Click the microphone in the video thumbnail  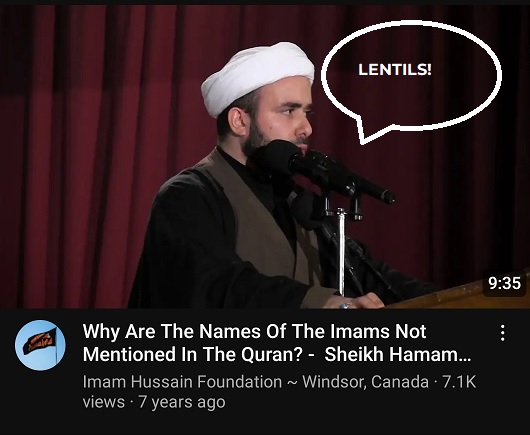point(324,171)
